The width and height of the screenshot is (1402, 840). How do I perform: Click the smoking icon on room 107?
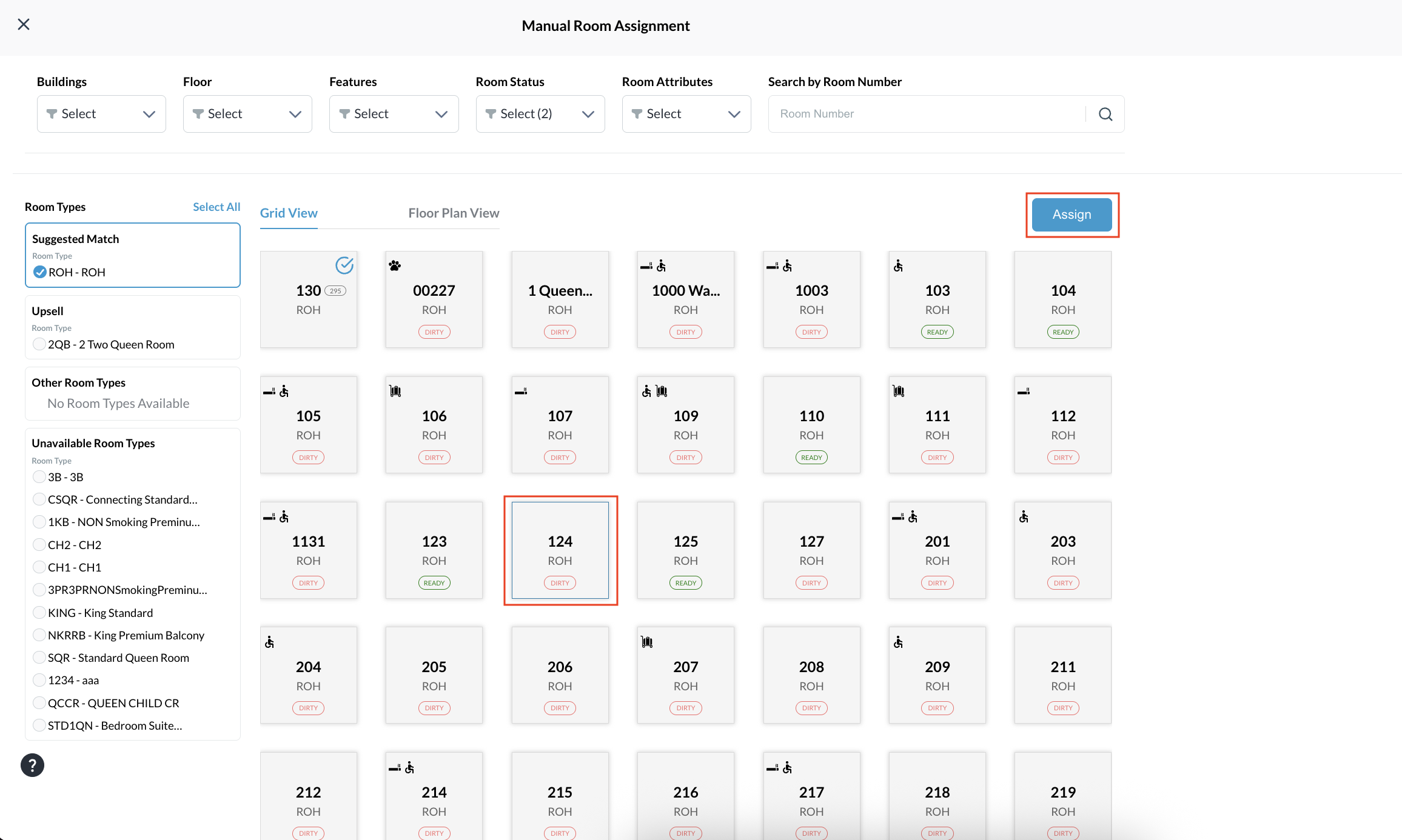coord(521,392)
